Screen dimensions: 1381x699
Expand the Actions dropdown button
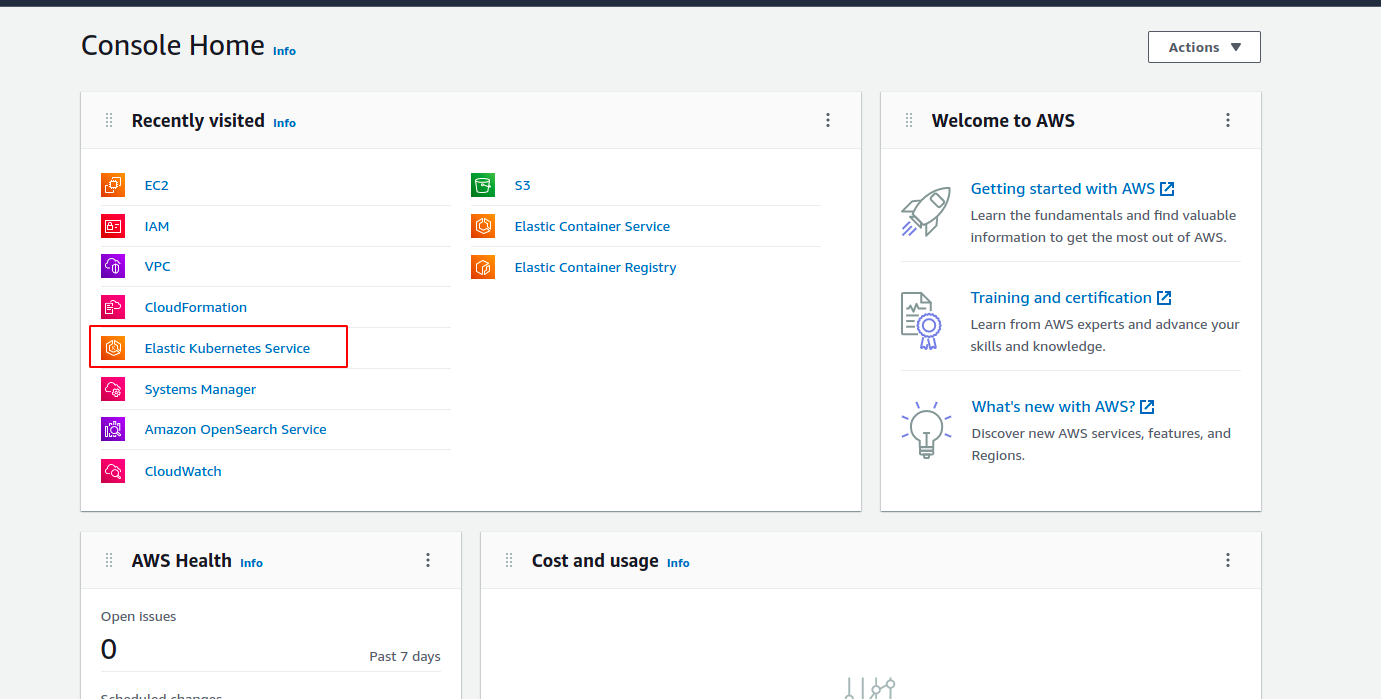click(1204, 47)
